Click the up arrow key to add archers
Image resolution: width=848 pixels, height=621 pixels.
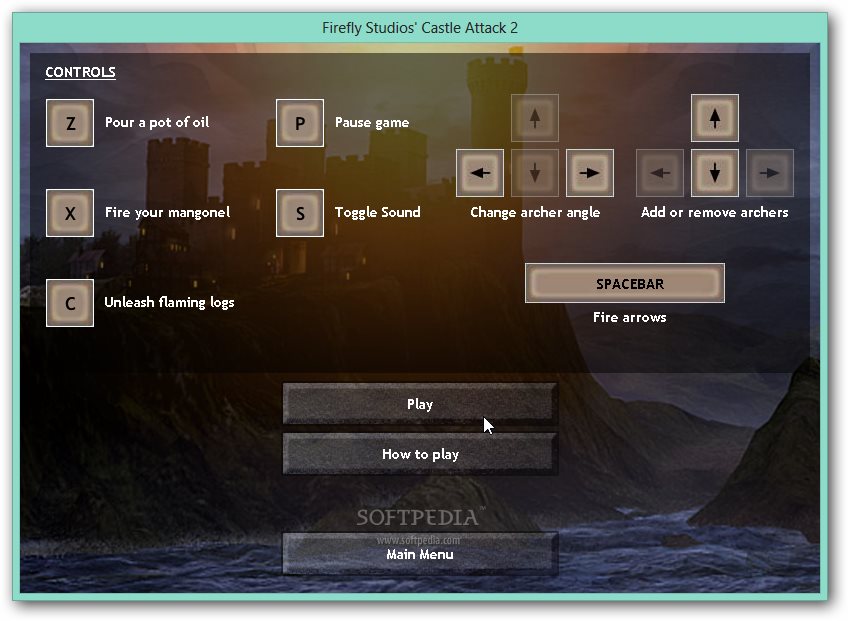pyautogui.click(x=714, y=118)
